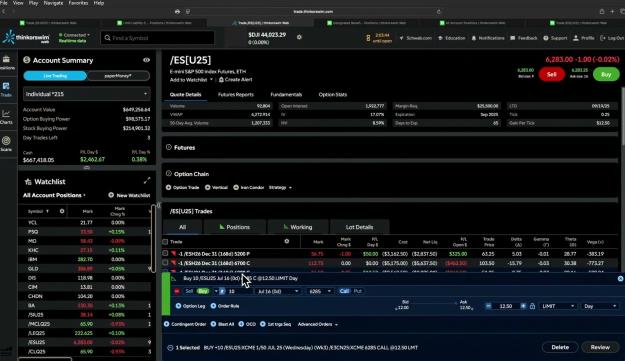Image resolution: width=625 pixels, height=361 pixels.
Task: Open the Charts sidebar icon
Action: (x=6, y=117)
